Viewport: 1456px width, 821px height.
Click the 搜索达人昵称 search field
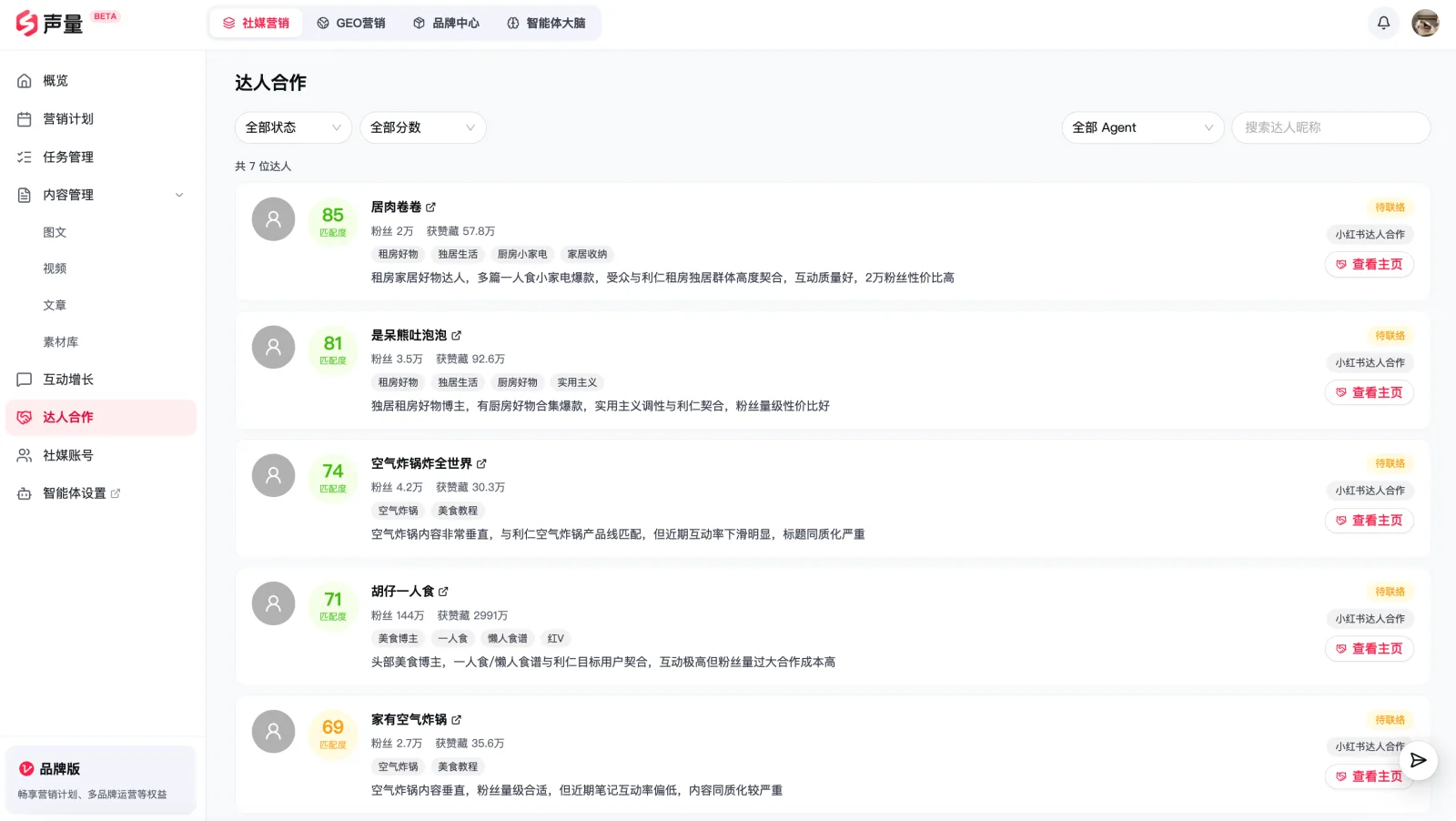[1330, 127]
